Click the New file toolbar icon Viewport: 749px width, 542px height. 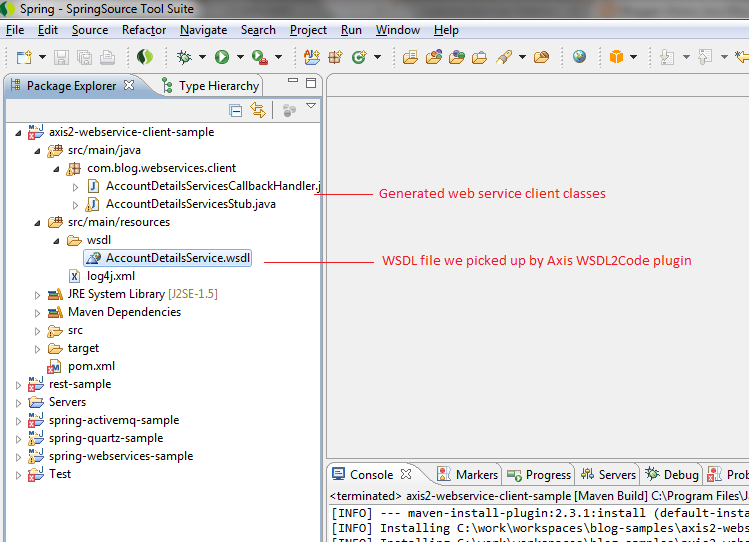[x=24, y=57]
